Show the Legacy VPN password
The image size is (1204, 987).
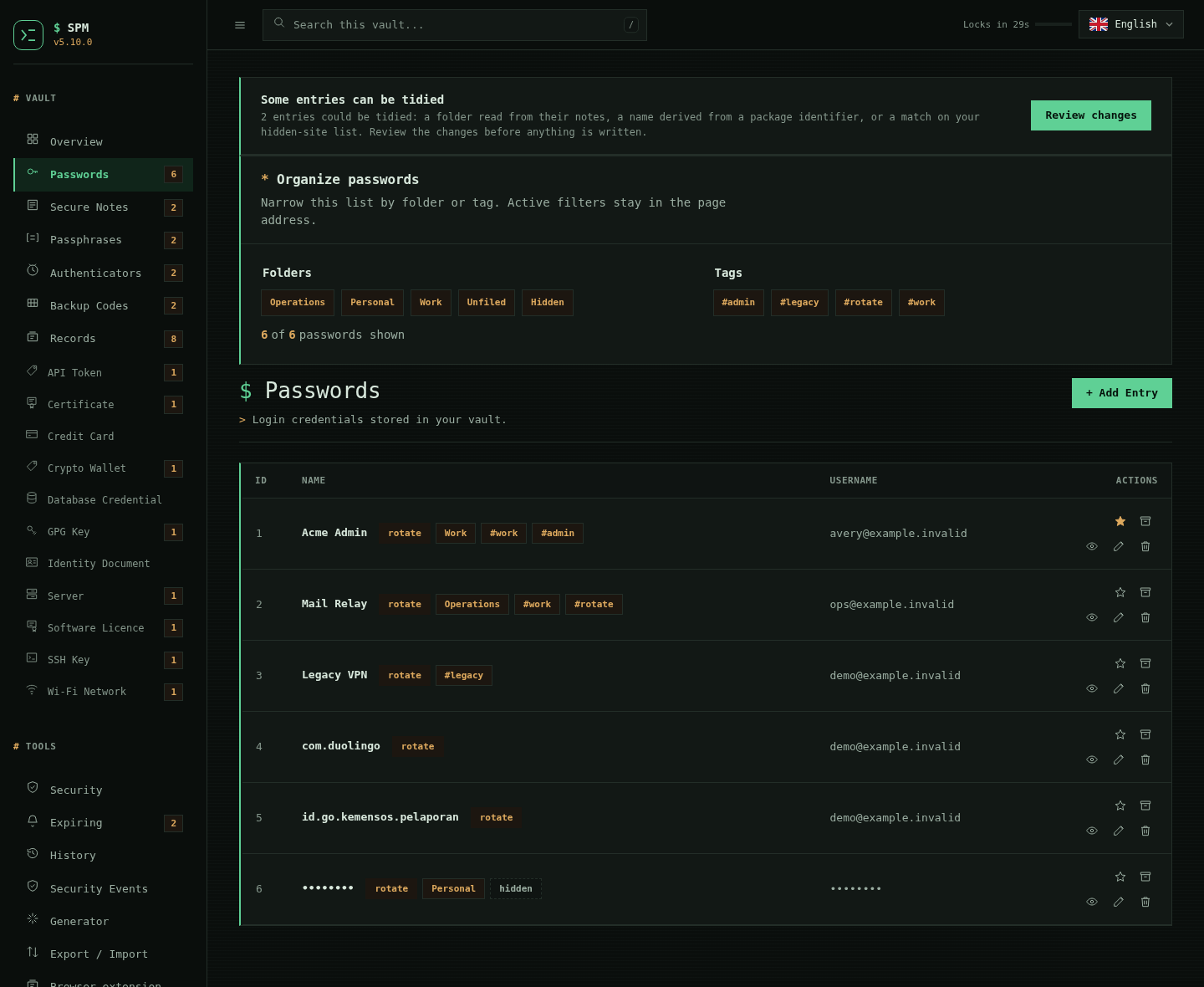(1092, 688)
